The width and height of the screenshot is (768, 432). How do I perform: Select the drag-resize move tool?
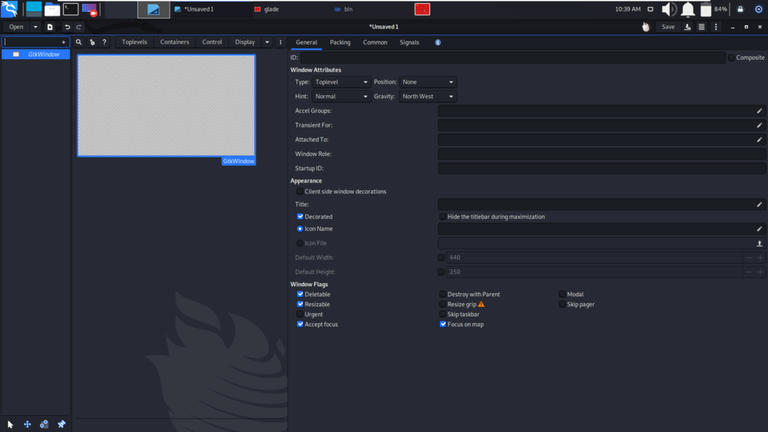pyautogui.click(x=27, y=424)
